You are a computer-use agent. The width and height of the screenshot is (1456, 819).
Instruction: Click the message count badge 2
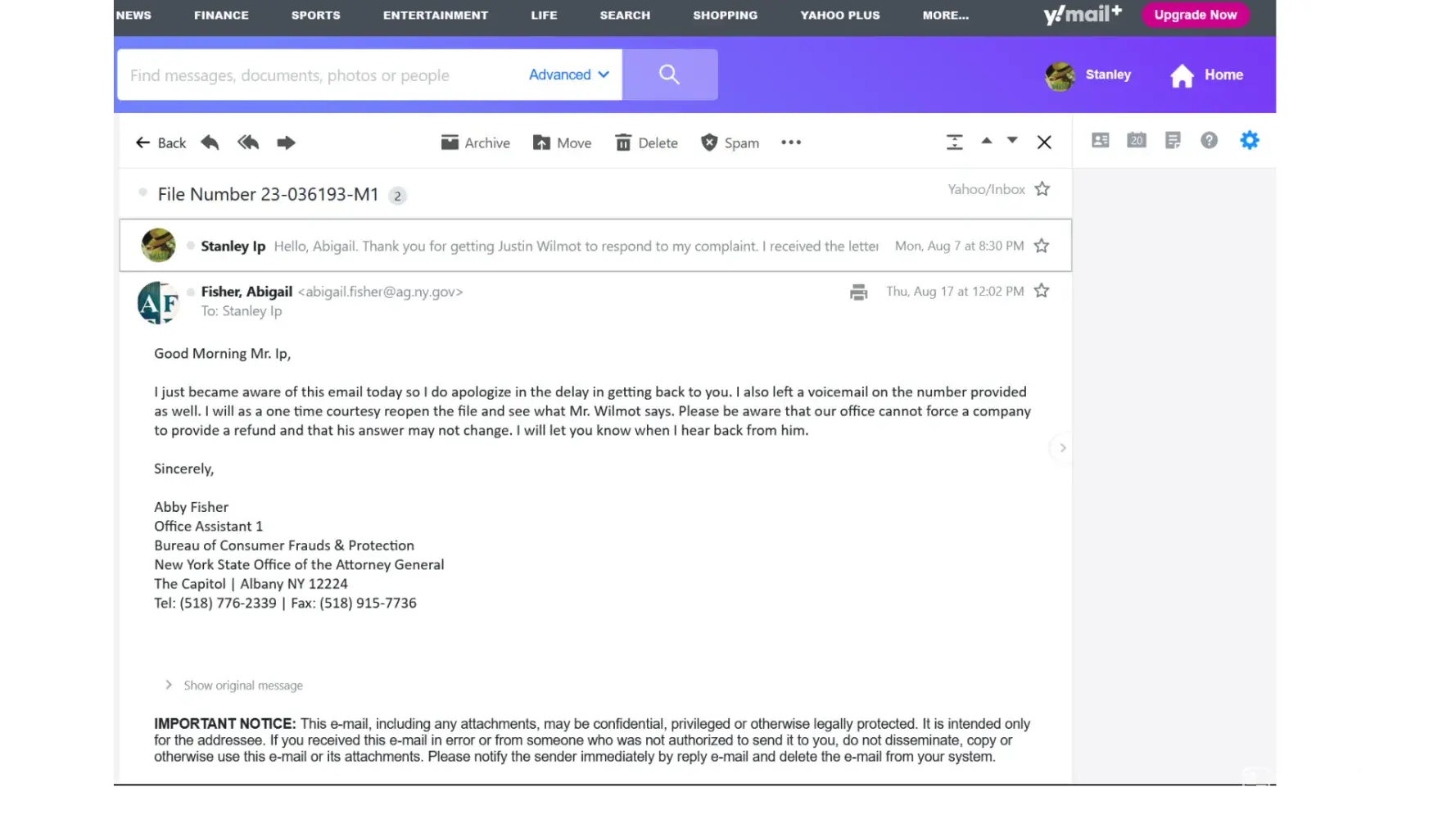(397, 196)
